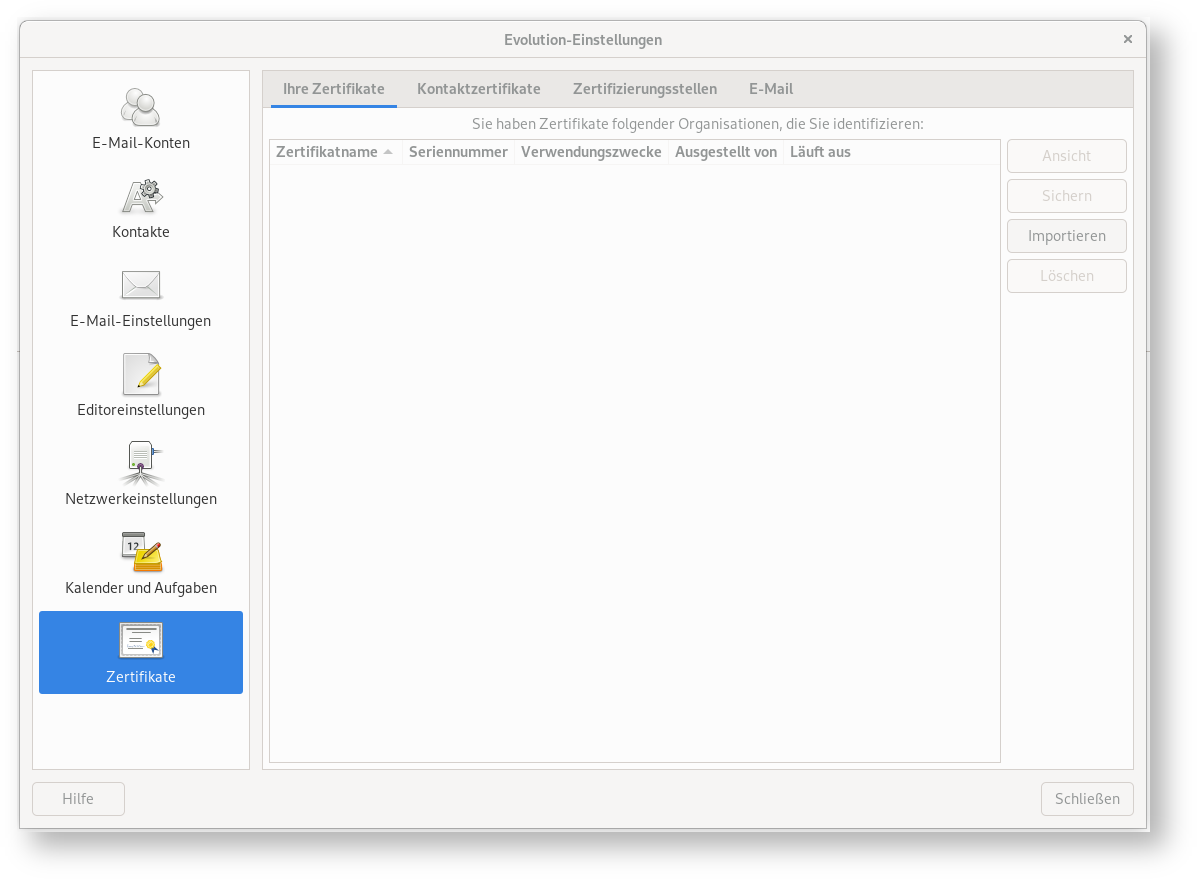Viewport: 1198px width, 880px height.
Task: Sort by Seriennummer column header
Action: (x=458, y=152)
